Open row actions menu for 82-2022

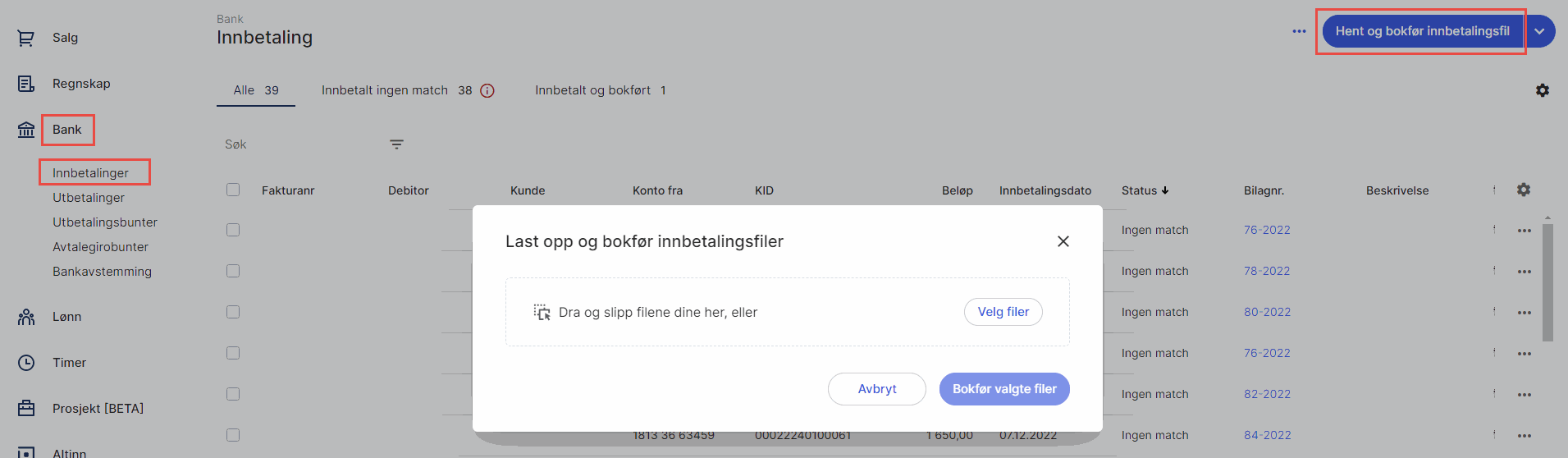(1524, 395)
